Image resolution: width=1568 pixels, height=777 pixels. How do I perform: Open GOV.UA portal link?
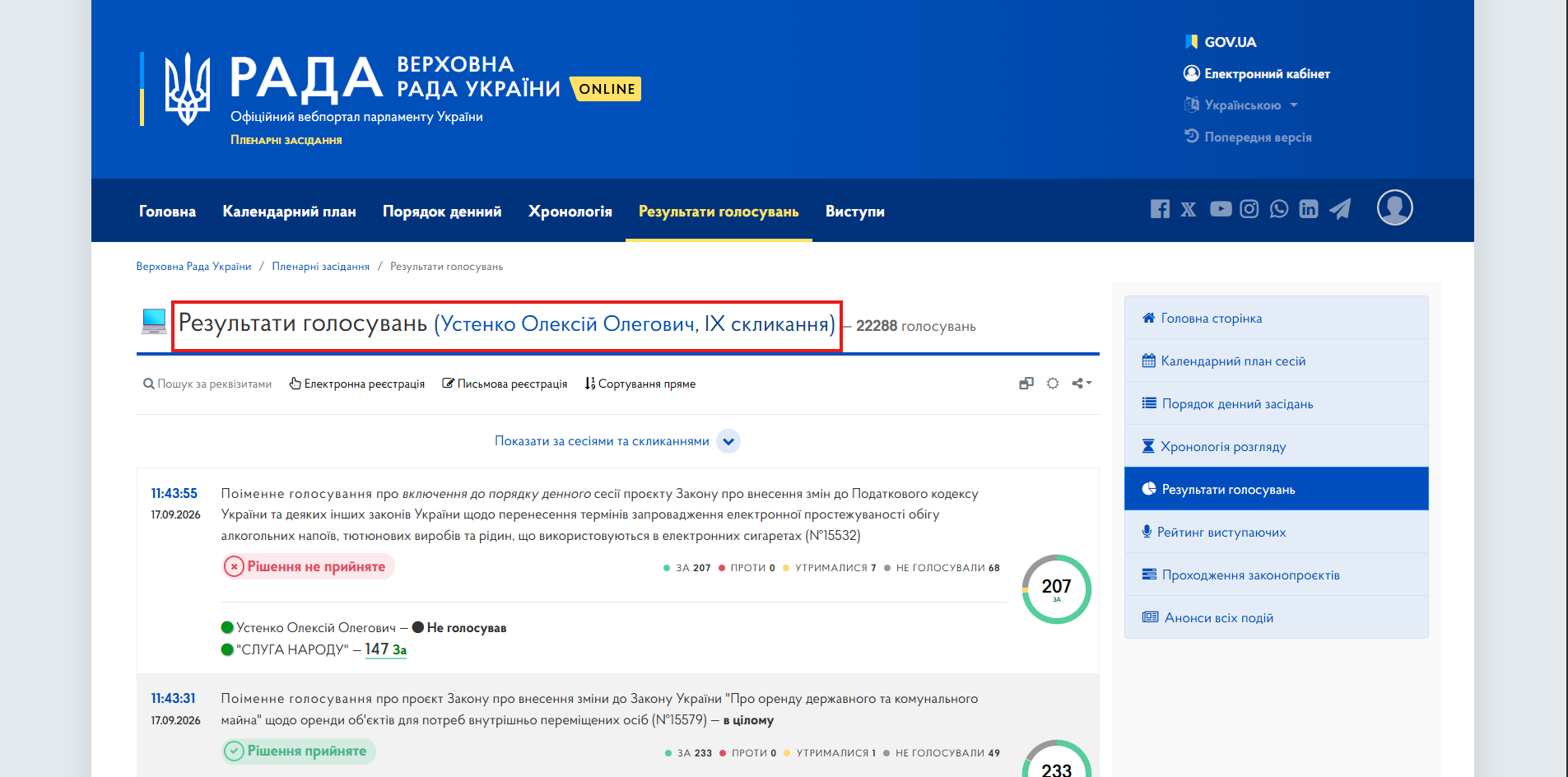(x=1221, y=42)
